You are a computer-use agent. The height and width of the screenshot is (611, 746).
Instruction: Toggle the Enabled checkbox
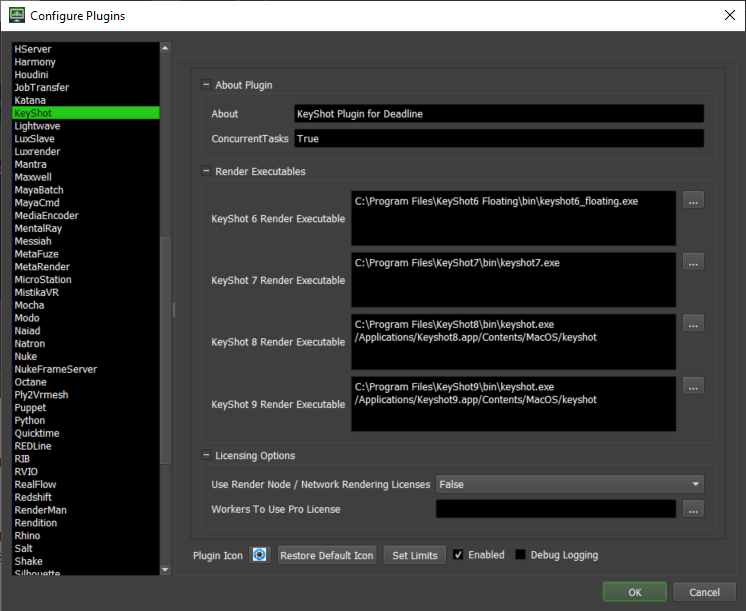pos(458,555)
